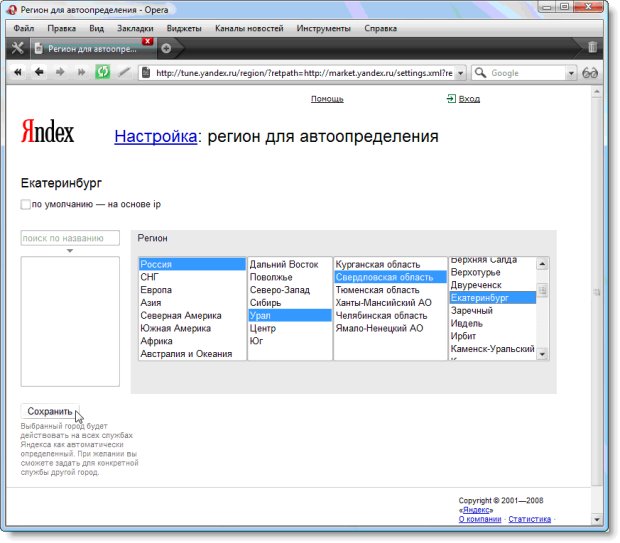Click page scrollbar up arrow

tap(597, 92)
